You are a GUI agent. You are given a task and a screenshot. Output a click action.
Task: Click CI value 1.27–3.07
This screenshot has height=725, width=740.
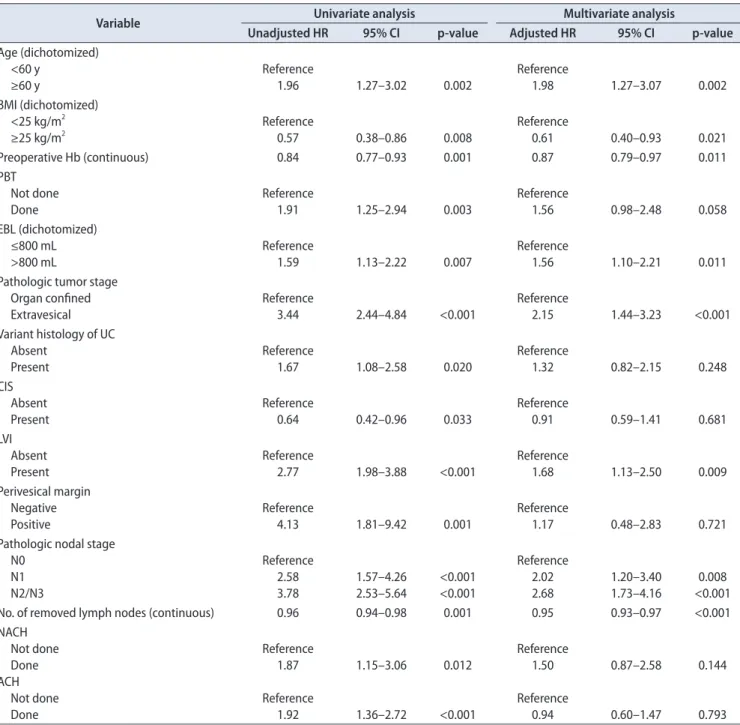[636, 86]
